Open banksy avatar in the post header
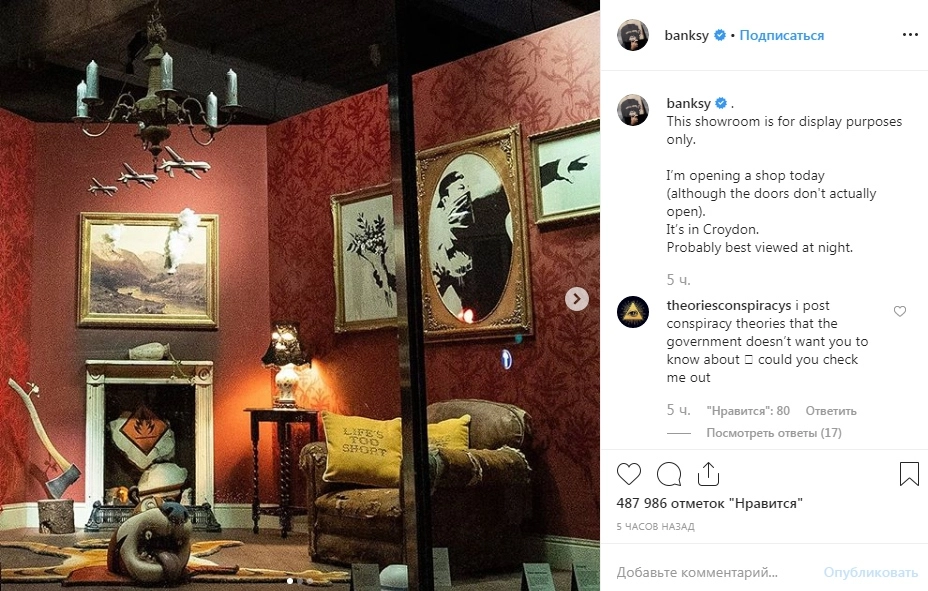Viewport: 928px width, 591px height. [x=633, y=35]
